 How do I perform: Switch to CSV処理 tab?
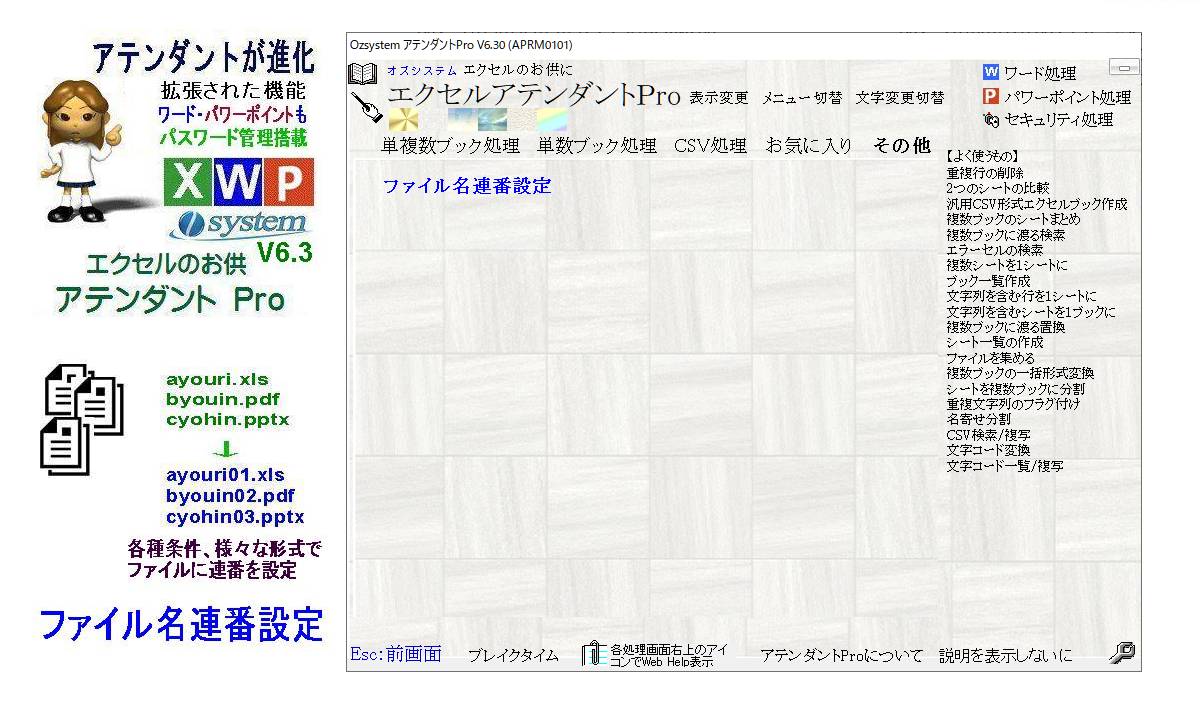coord(710,146)
